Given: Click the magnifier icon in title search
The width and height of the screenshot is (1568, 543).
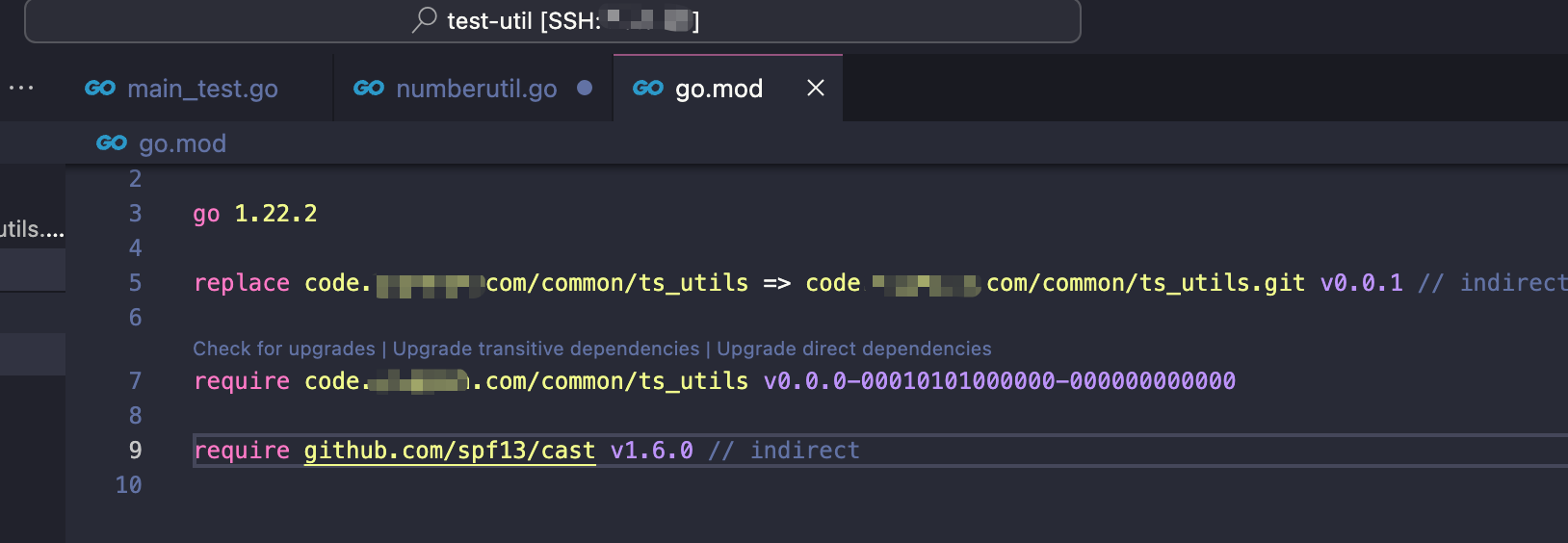Looking at the screenshot, I should [x=425, y=20].
